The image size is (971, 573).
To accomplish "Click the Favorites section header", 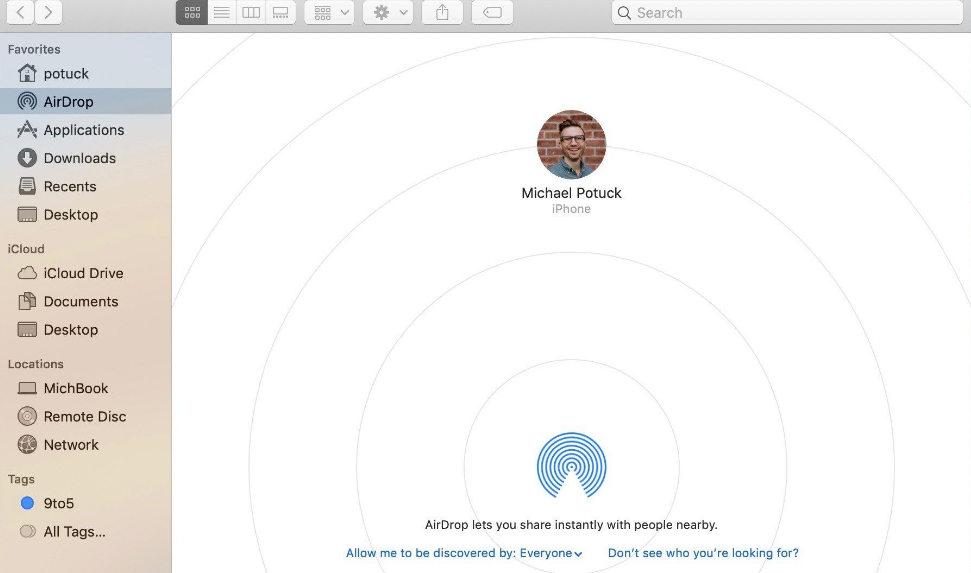I will pos(34,50).
